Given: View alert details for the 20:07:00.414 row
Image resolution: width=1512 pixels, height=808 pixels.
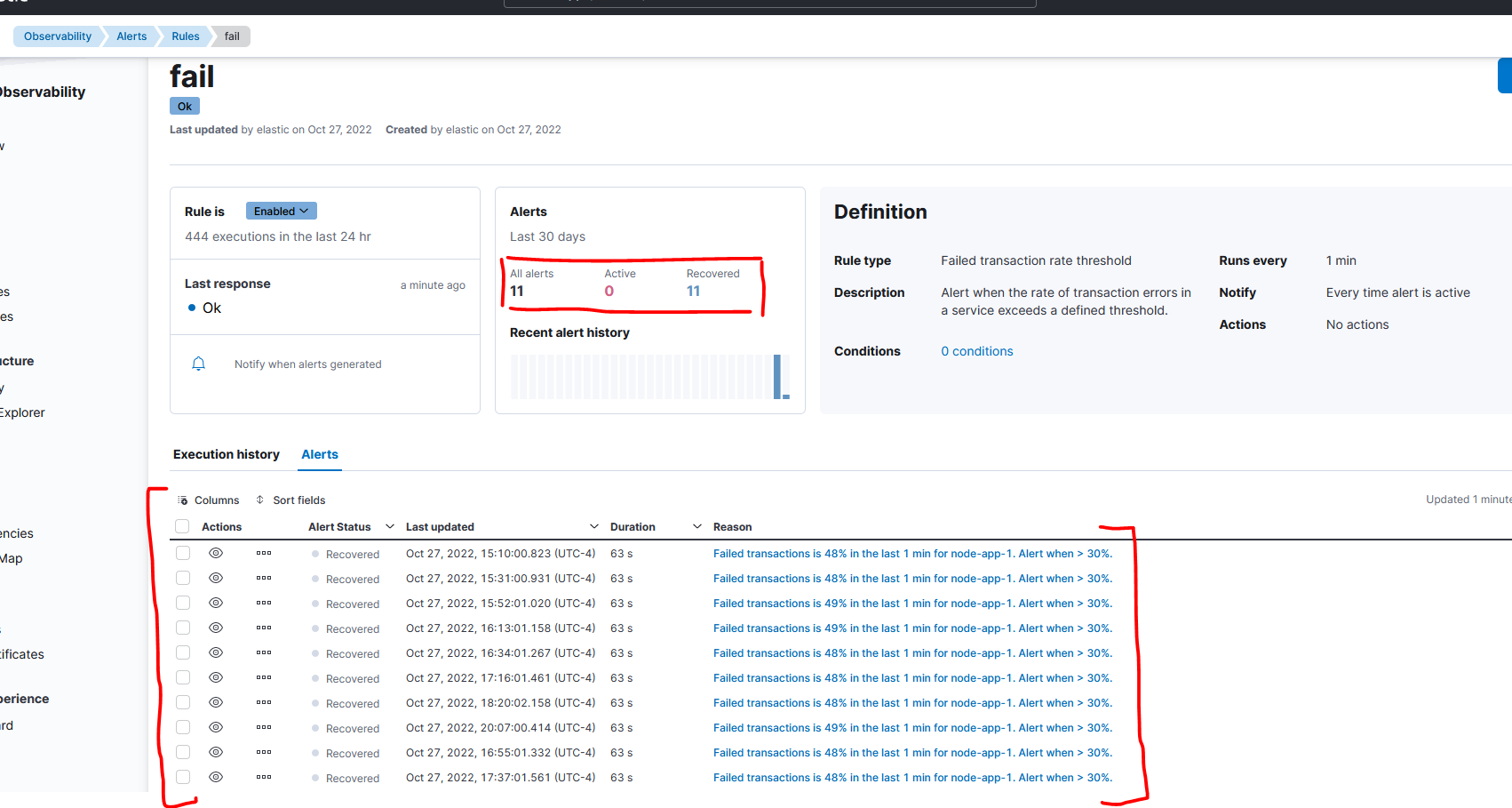Looking at the screenshot, I should click(216, 727).
